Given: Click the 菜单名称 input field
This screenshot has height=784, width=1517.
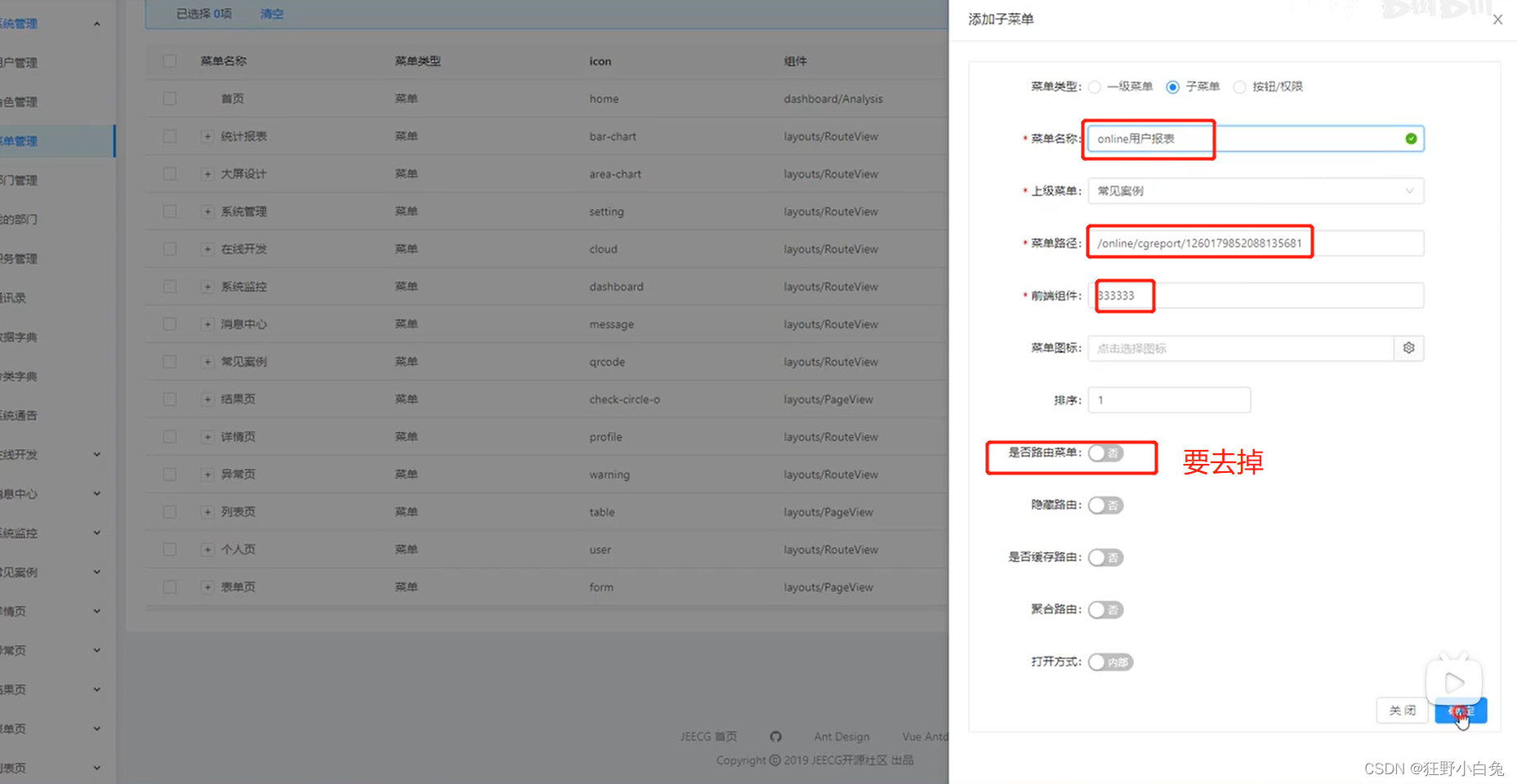Looking at the screenshot, I should coord(1256,139).
